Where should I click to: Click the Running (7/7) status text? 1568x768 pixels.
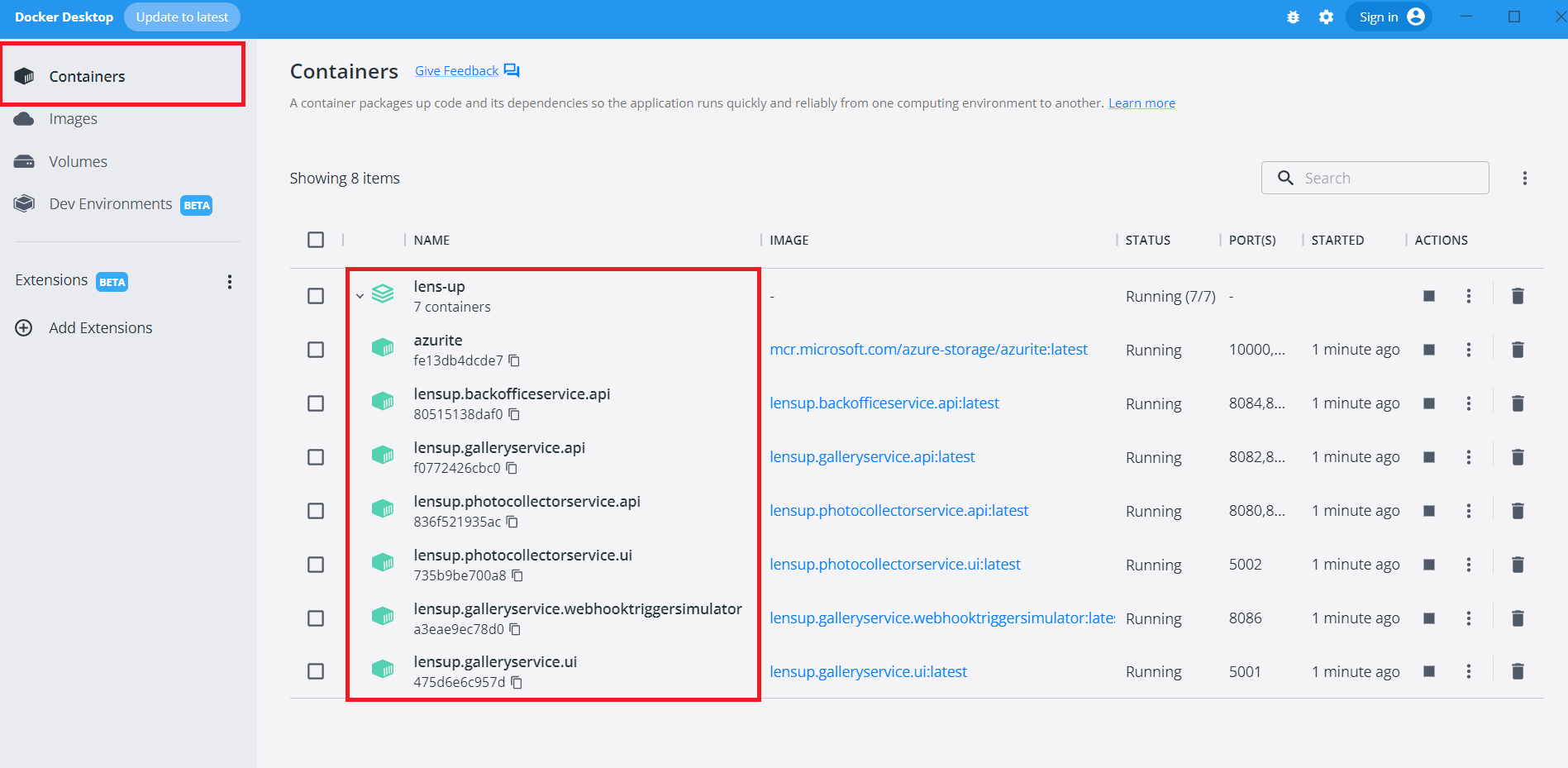click(x=1170, y=297)
